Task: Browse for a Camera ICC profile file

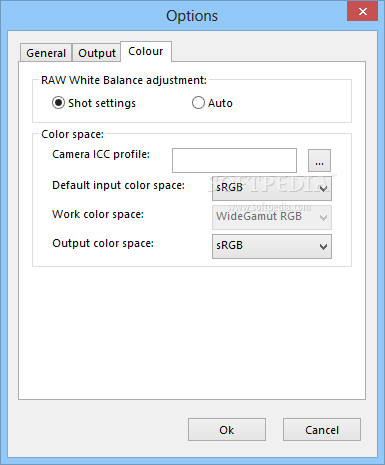Action: point(319,161)
